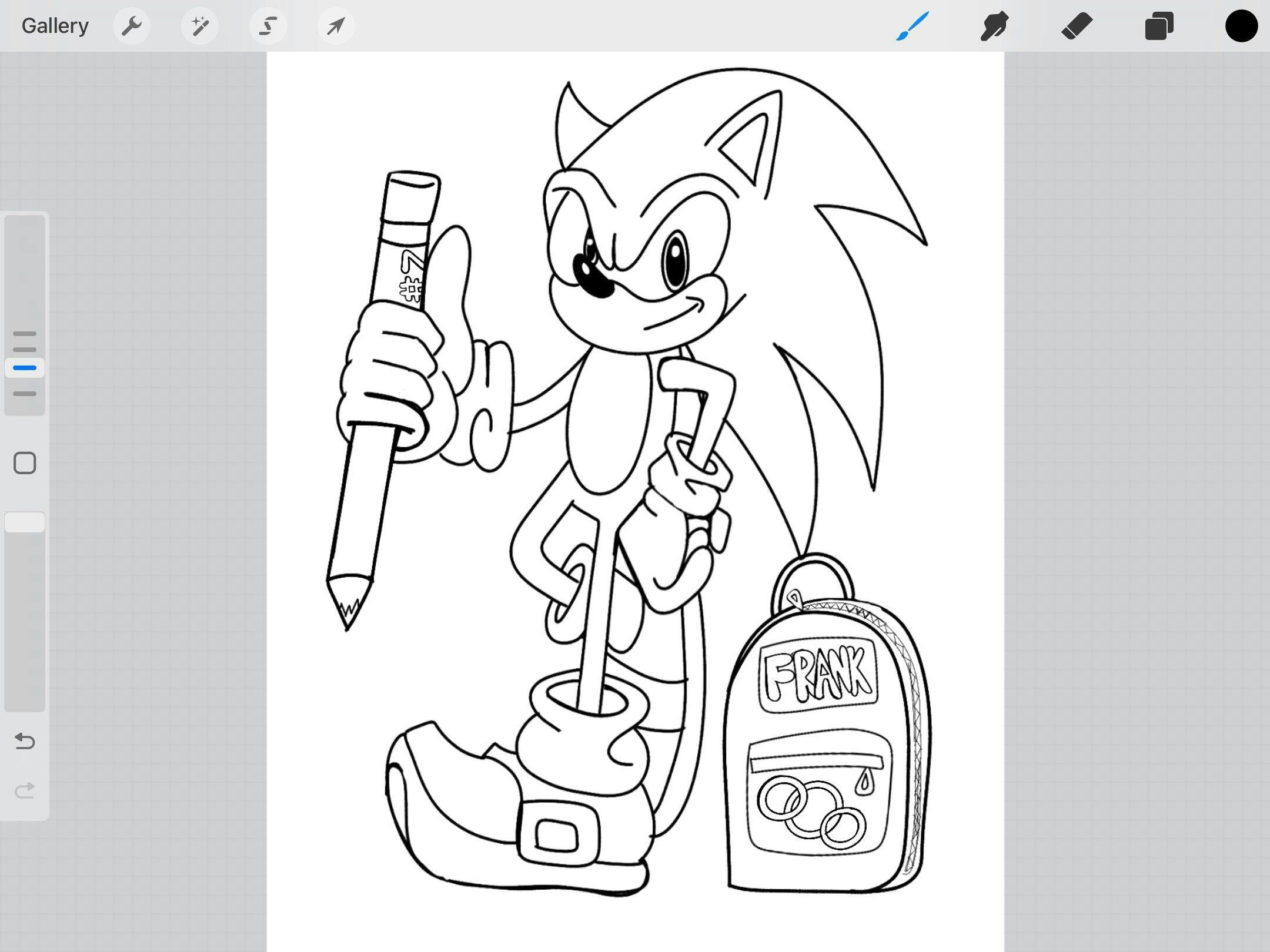The height and width of the screenshot is (952, 1270).
Task: Select the Smudge tool
Action: (x=994, y=26)
